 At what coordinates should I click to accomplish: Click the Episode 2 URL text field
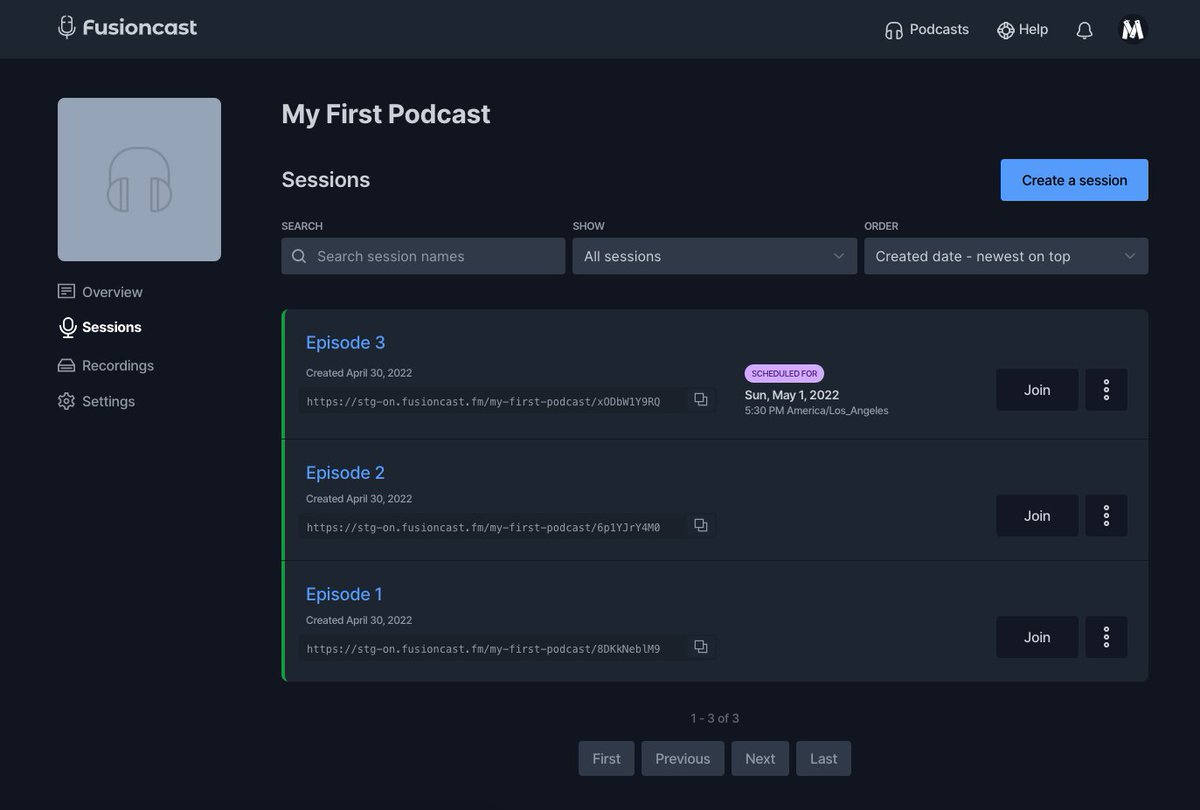pyautogui.click(x=492, y=527)
